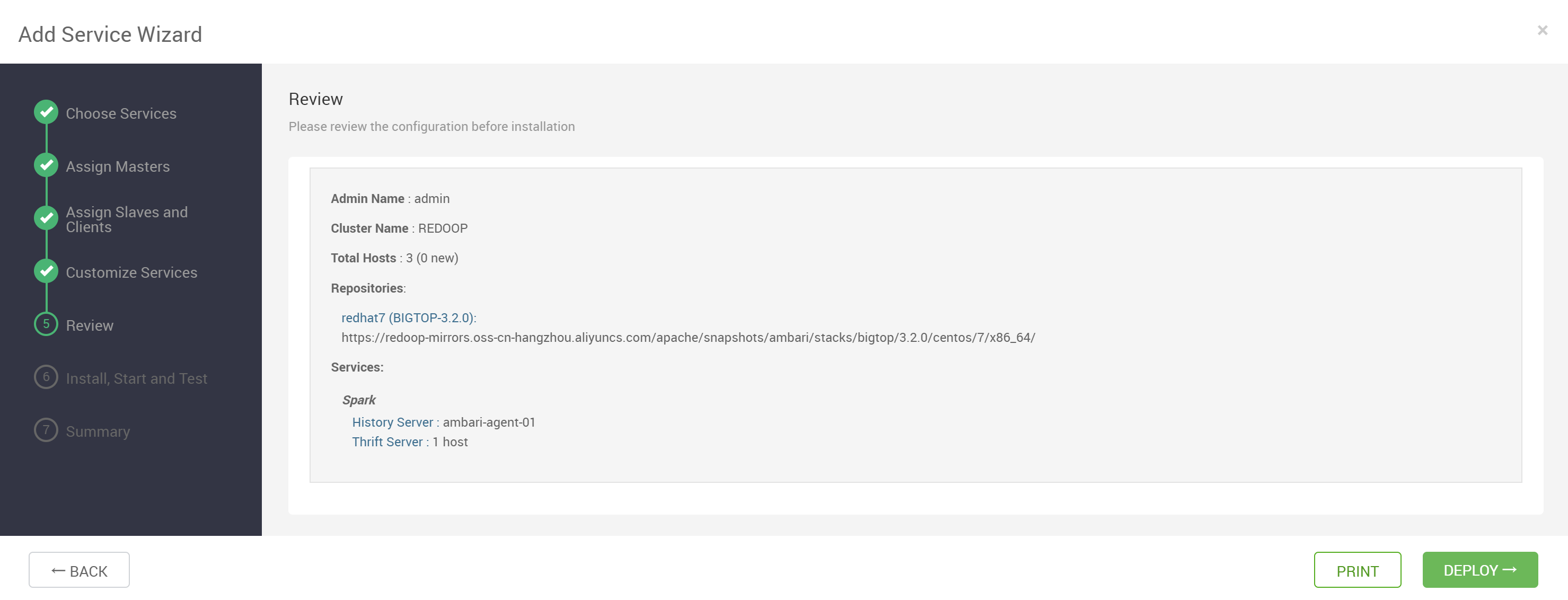Screen dimensions: 1568x600
Task: Click the History Server label
Action: (393, 422)
